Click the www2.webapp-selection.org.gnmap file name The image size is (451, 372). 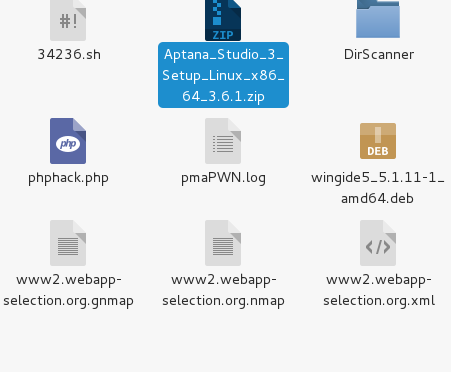coord(68,290)
